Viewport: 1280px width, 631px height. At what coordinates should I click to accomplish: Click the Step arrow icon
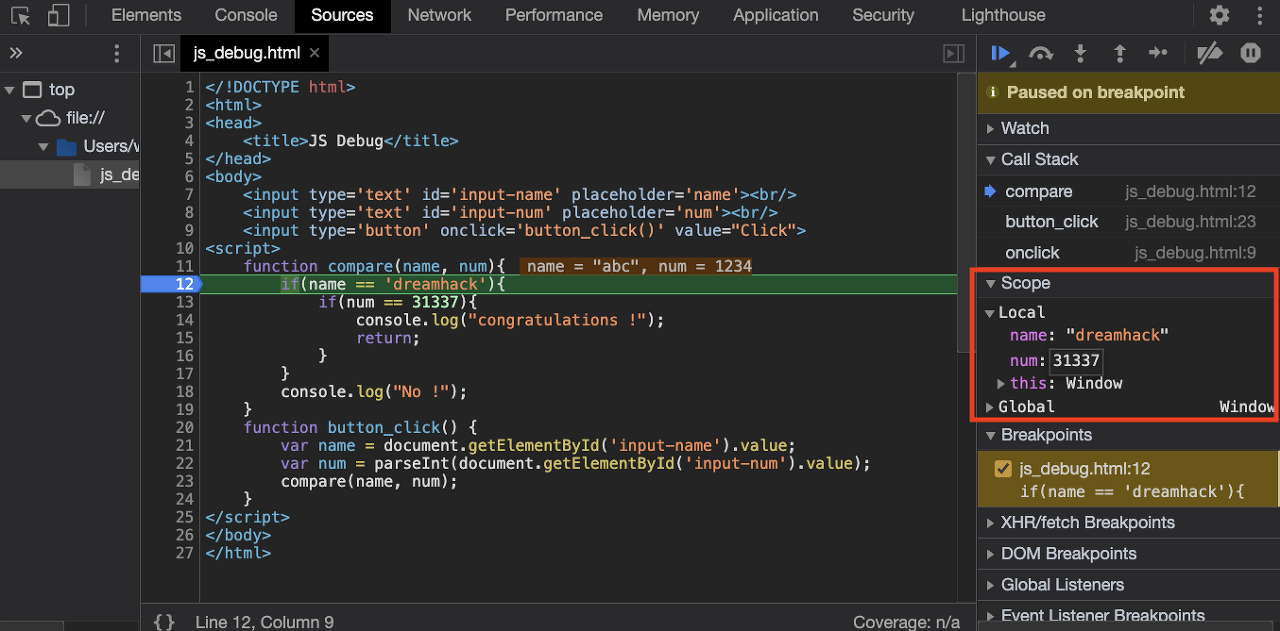coord(1158,53)
